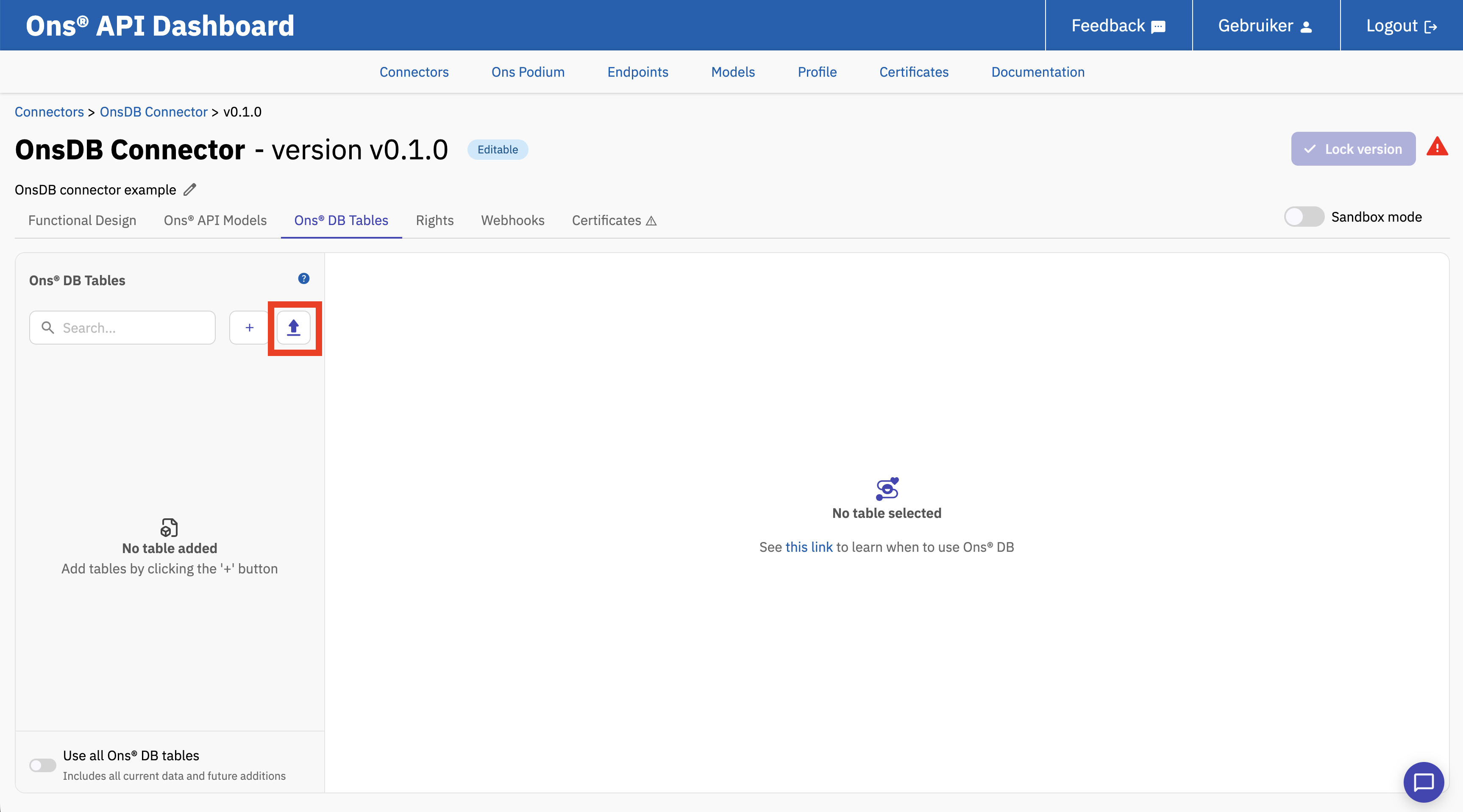Viewport: 1463px width, 812px height.
Task: Open the Webhooks tab
Action: tap(513, 220)
